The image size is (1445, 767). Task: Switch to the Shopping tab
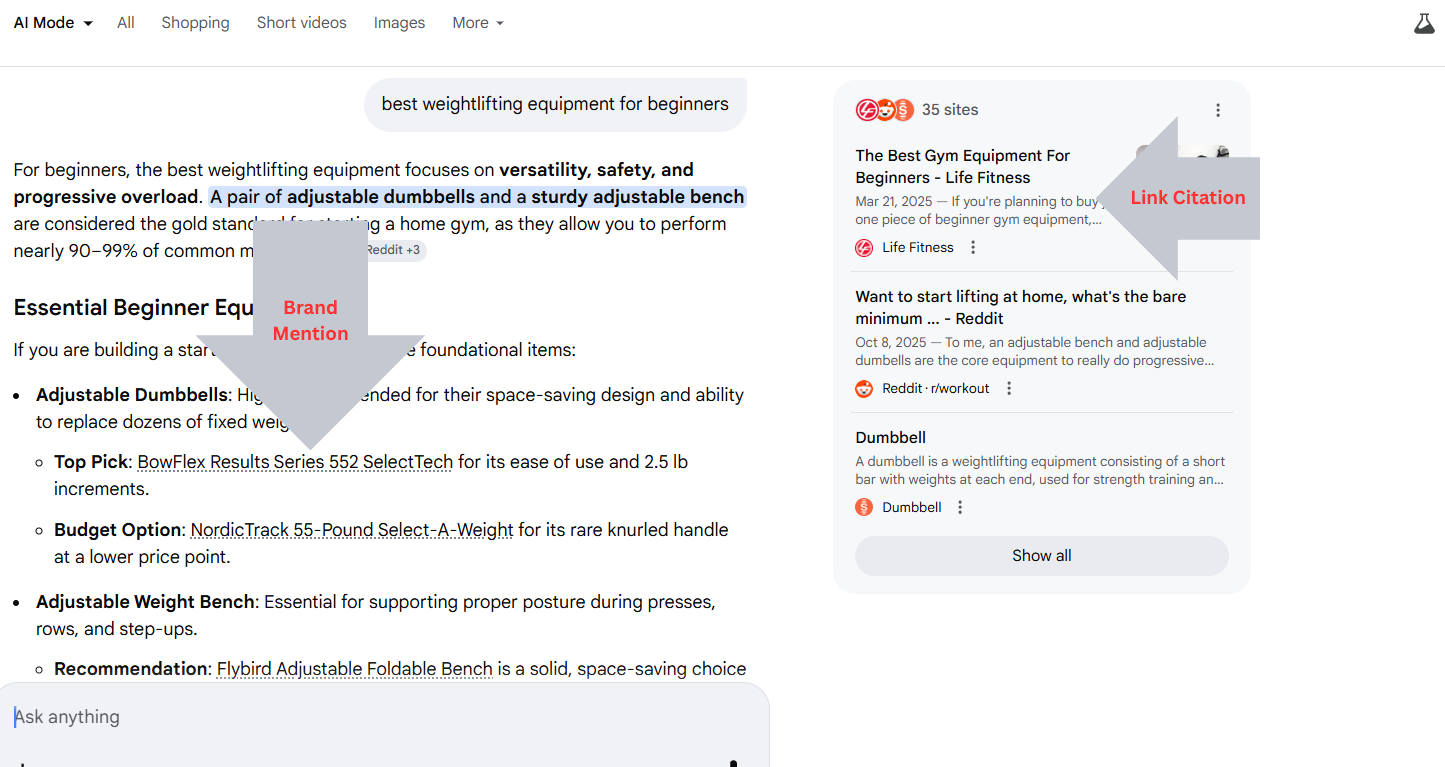pyautogui.click(x=195, y=23)
